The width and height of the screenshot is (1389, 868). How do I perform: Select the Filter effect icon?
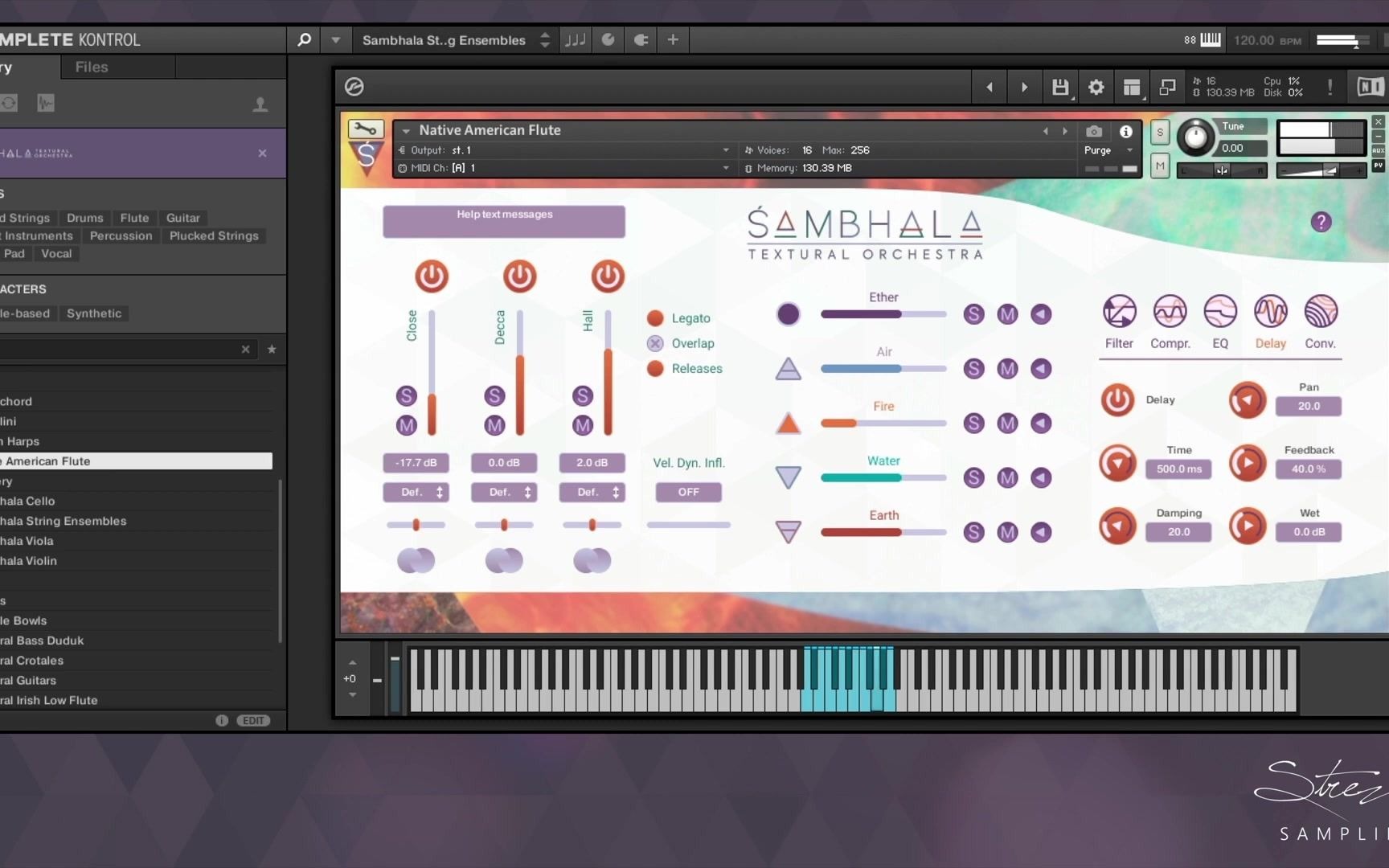[1119, 311]
